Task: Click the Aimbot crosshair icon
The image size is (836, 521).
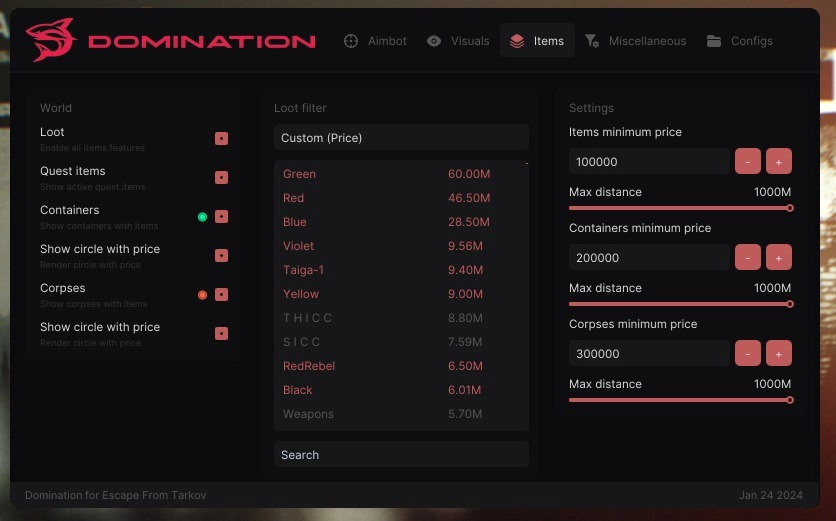Action: click(x=351, y=41)
